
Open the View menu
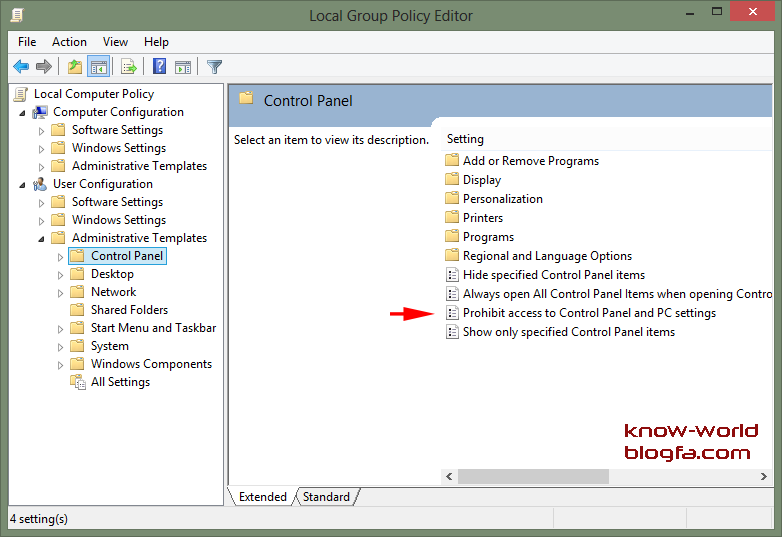pyautogui.click(x=115, y=42)
